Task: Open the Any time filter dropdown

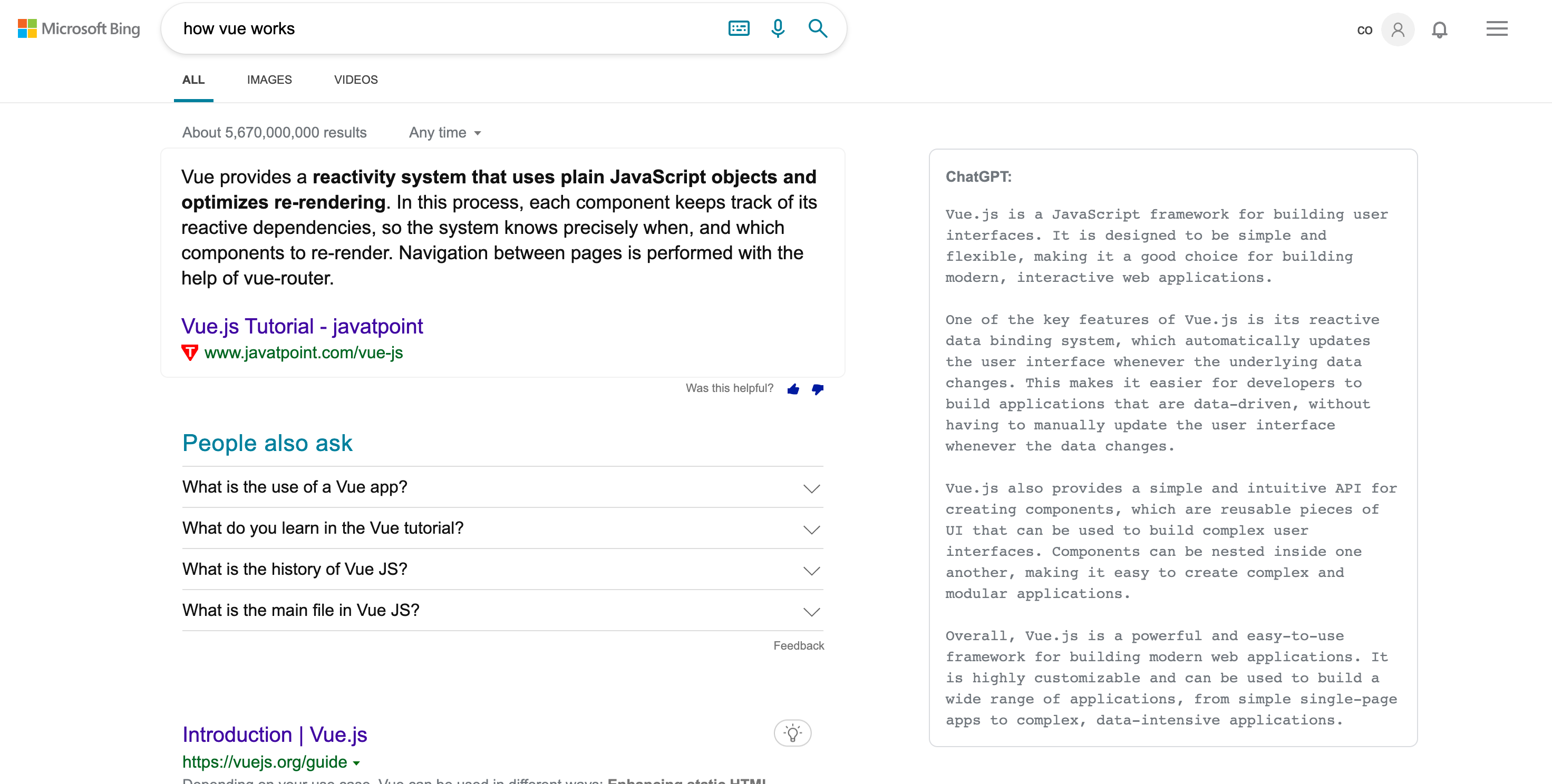Action: pos(444,132)
